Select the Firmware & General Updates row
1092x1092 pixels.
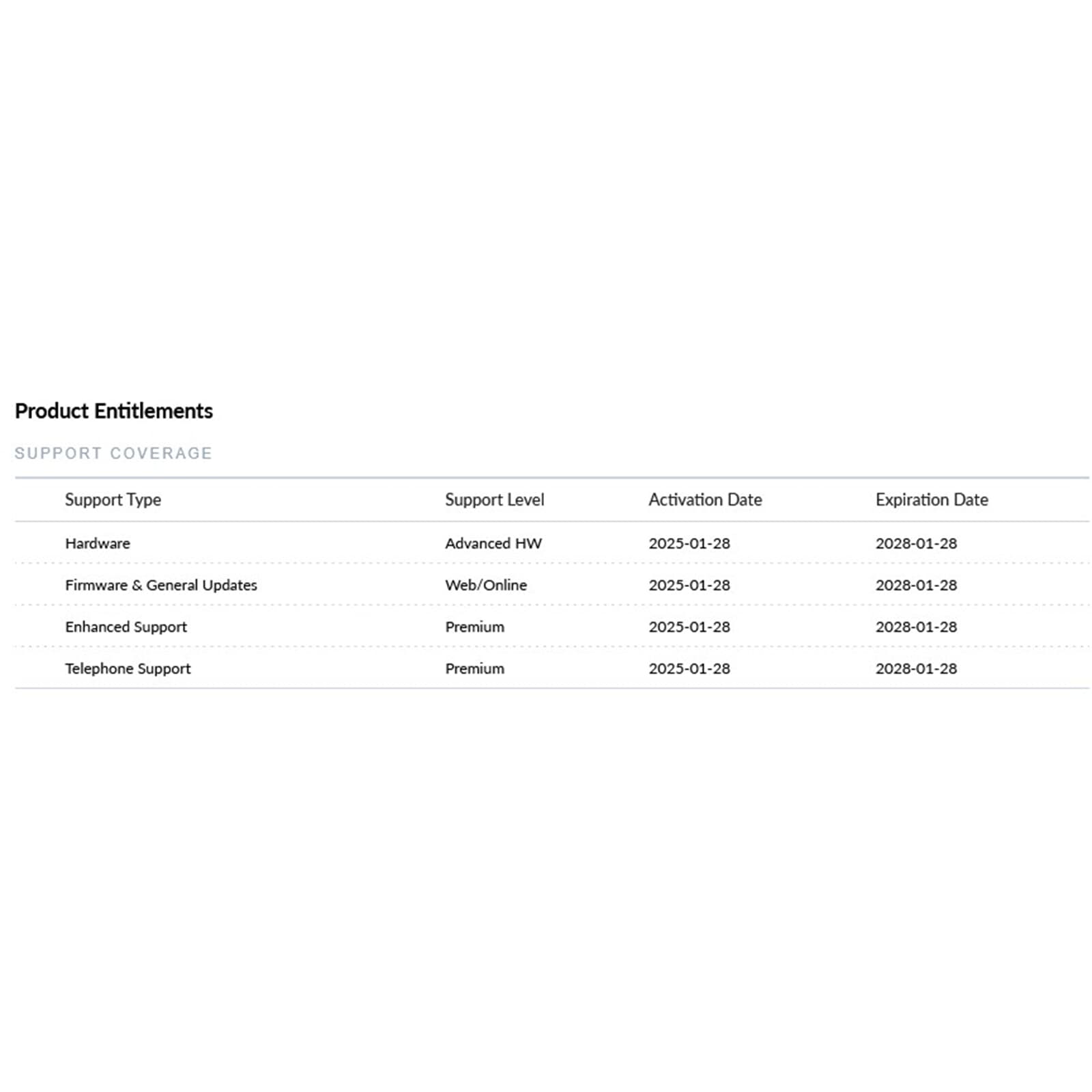point(161,585)
